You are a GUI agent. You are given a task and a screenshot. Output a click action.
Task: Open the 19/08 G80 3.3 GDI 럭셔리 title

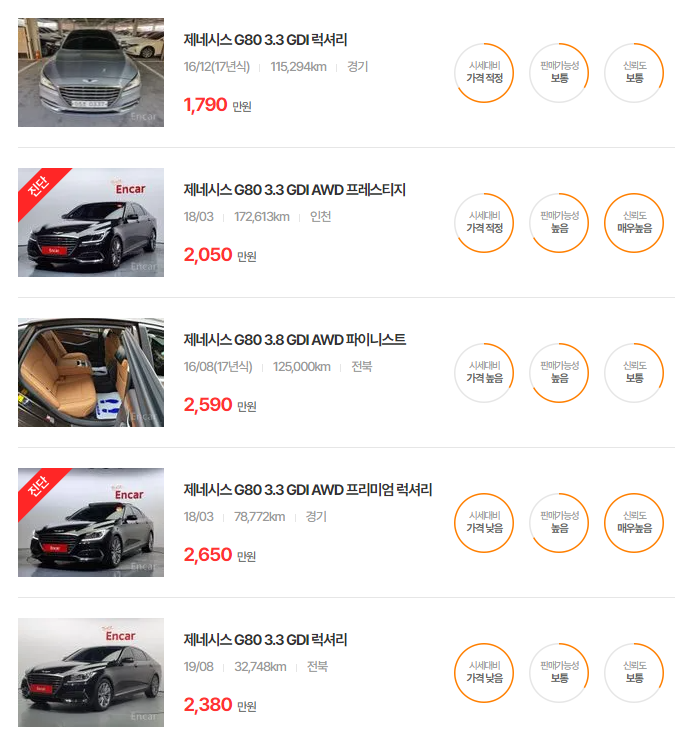[x=265, y=640]
